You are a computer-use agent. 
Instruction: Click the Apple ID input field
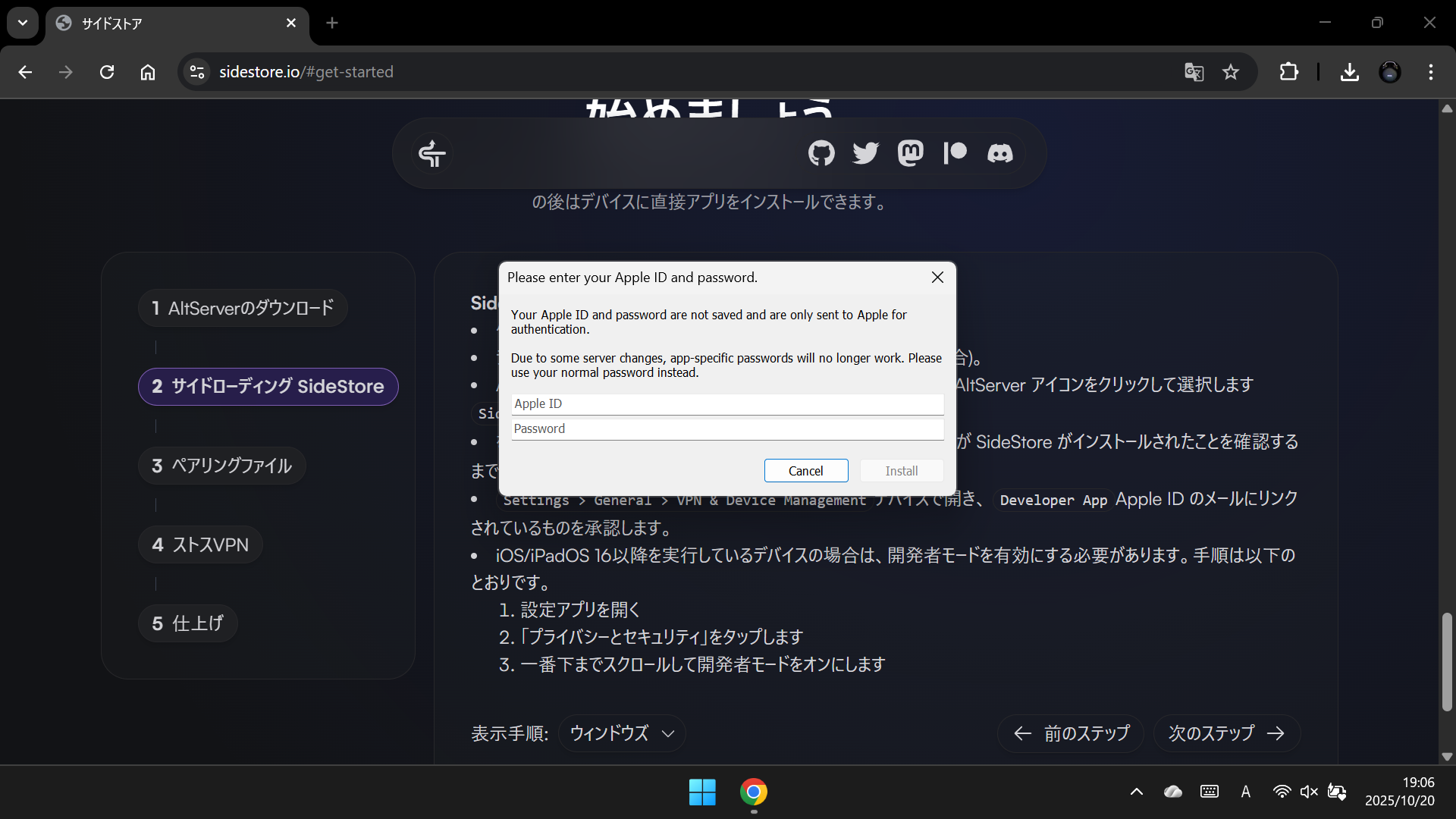click(726, 403)
